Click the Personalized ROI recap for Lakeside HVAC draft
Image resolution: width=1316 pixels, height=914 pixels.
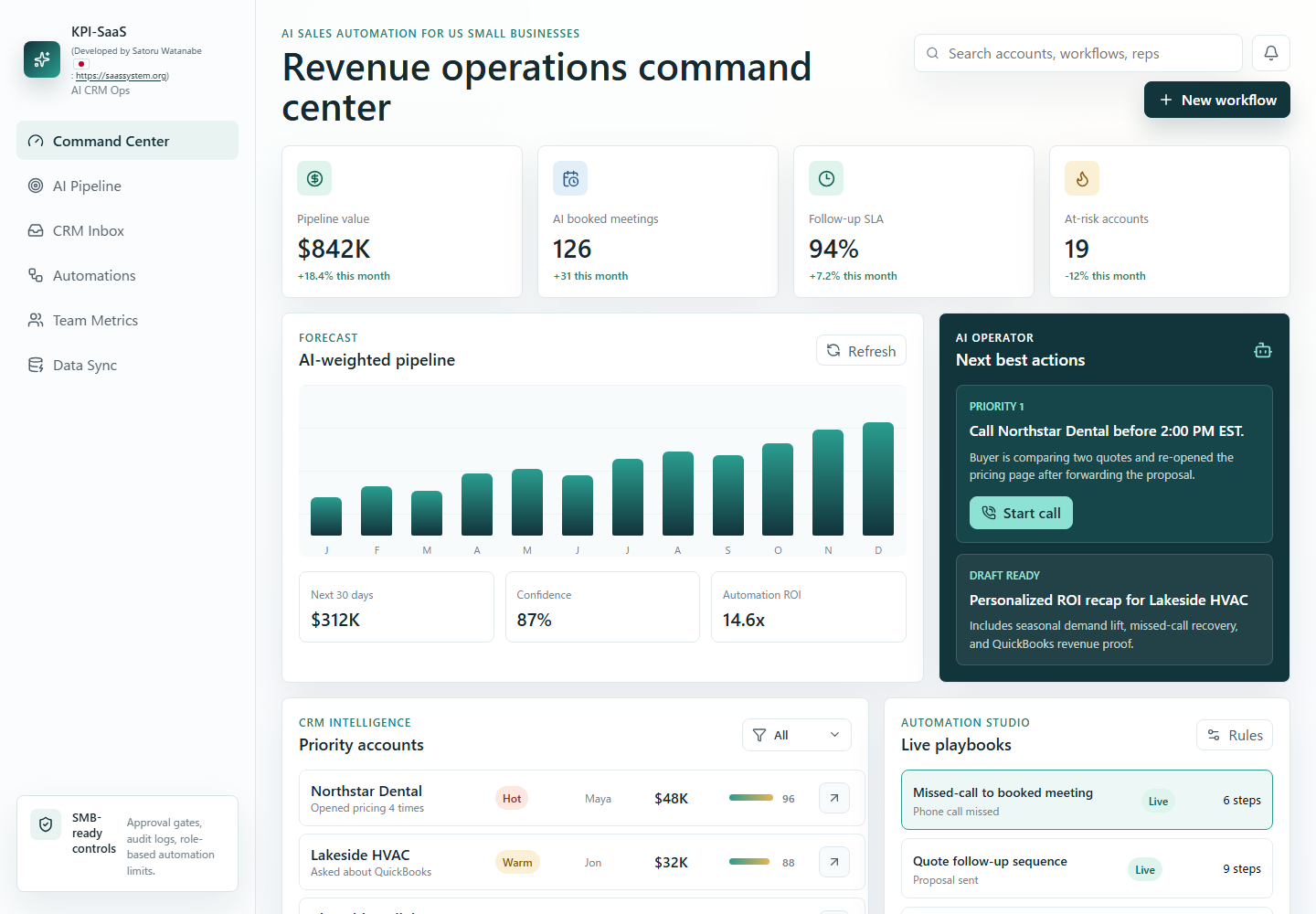pos(1114,610)
